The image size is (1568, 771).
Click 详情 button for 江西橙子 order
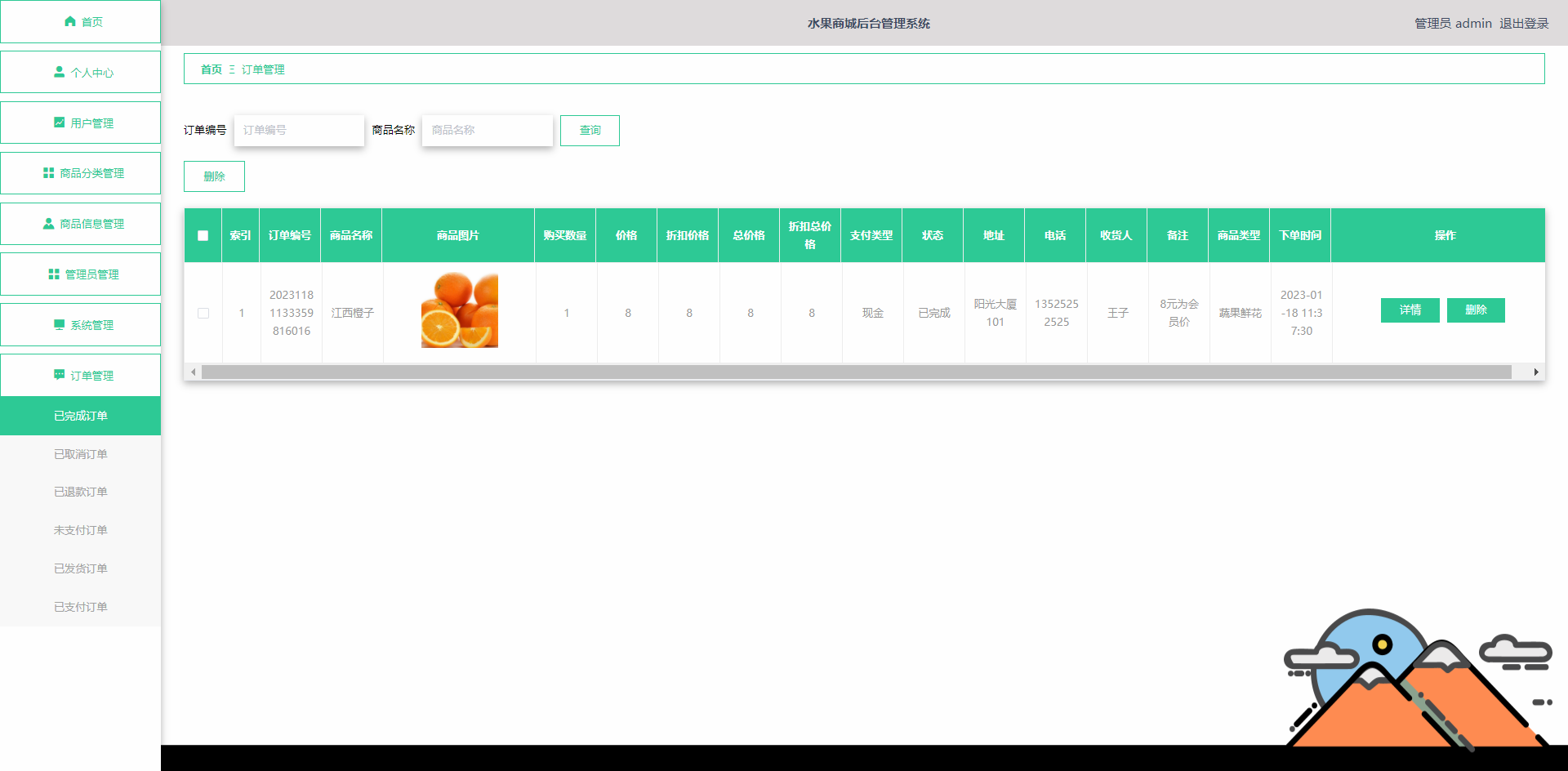(1410, 310)
